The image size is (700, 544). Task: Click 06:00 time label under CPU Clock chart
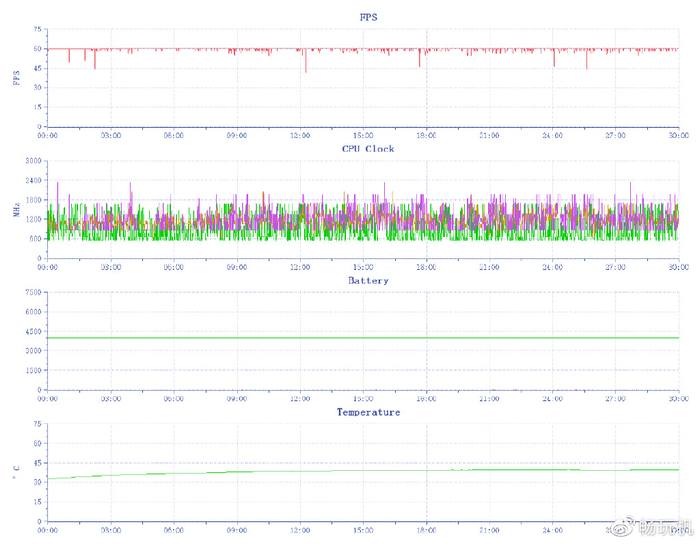click(174, 267)
